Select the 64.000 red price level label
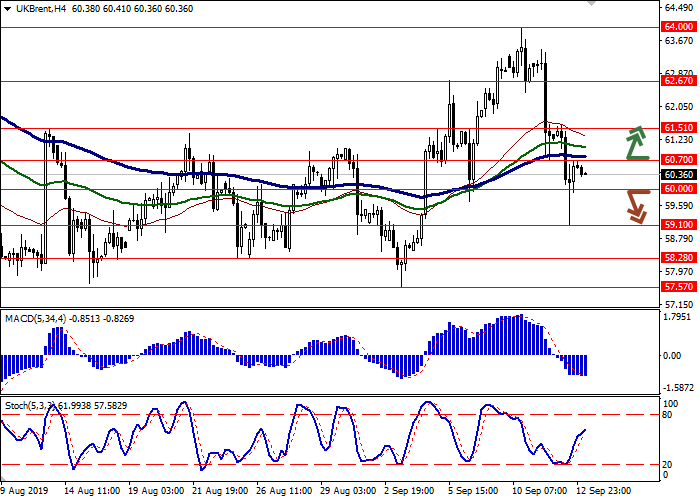Image resolution: width=700 pixels, height=500 pixels. (x=679, y=27)
